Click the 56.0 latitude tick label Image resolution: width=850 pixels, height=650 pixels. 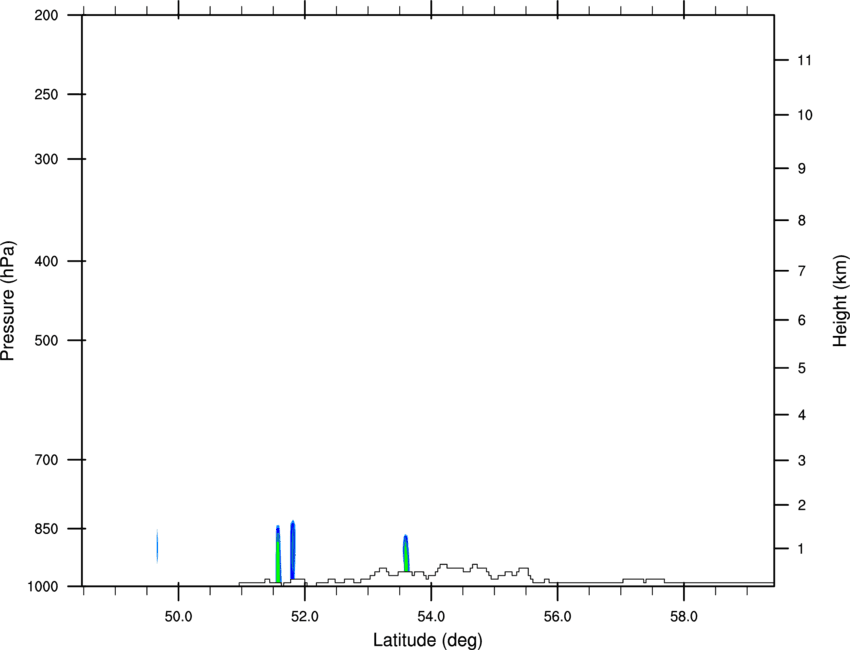tap(558, 617)
